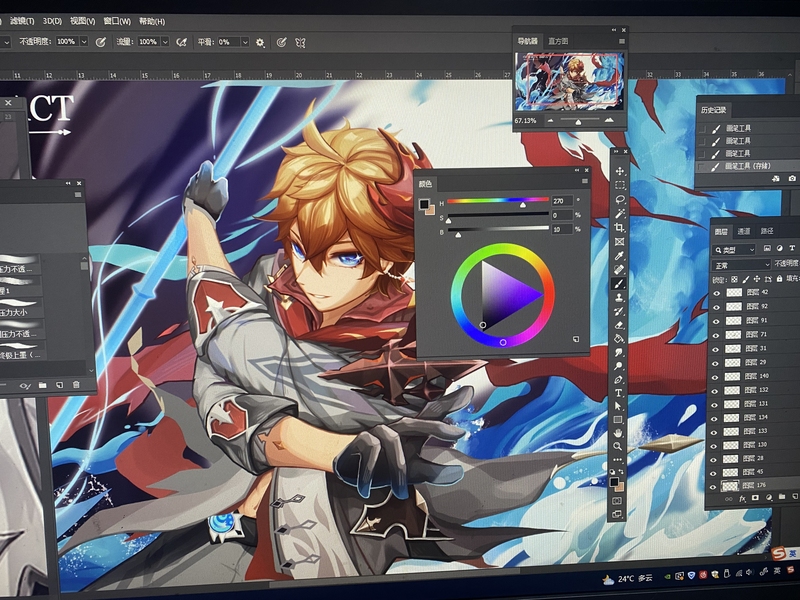This screenshot has height=600, width=800.
Task: Select the History Brush tool
Action: pyautogui.click(x=619, y=311)
